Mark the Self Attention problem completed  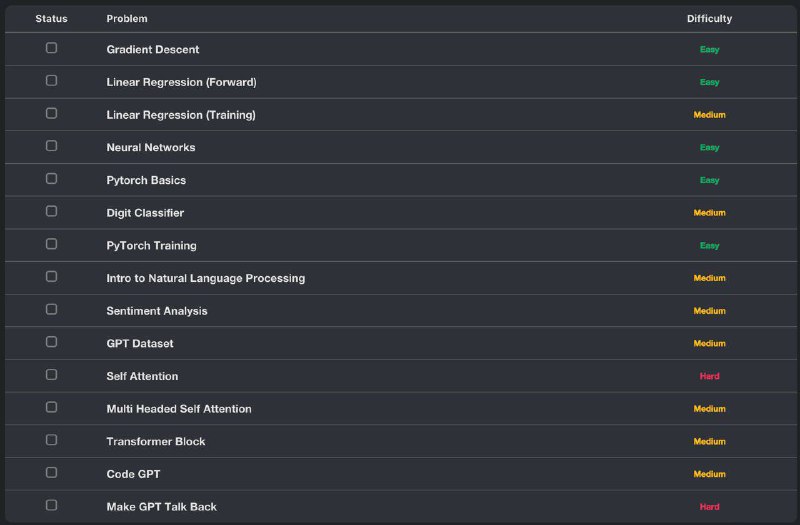tap(51, 374)
